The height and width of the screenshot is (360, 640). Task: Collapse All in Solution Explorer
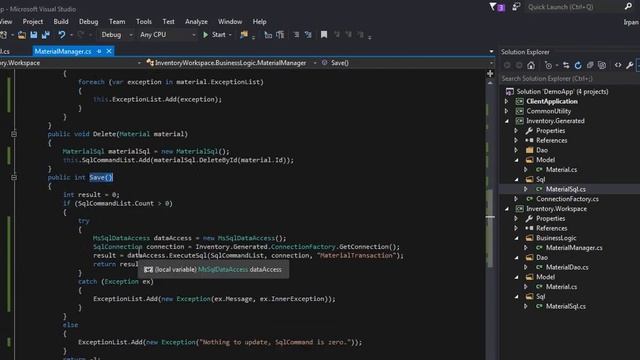(x=590, y=65)
